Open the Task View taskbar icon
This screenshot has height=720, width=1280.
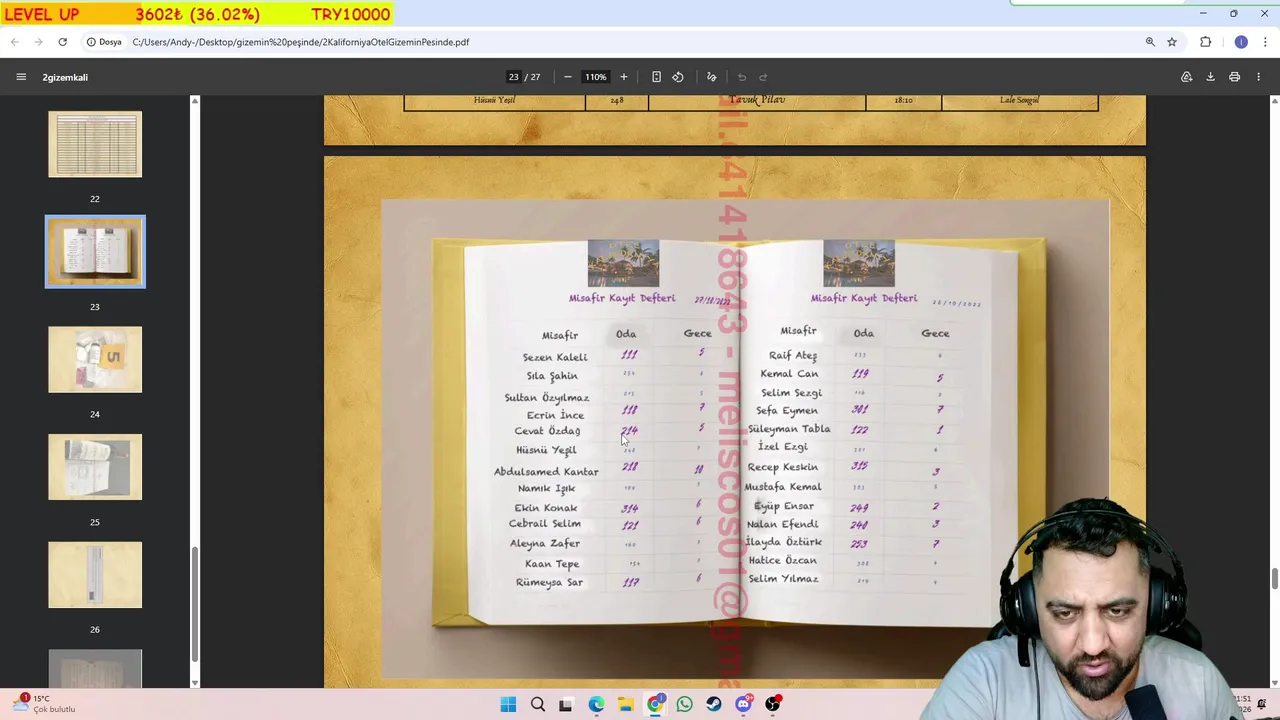point(566,705)
